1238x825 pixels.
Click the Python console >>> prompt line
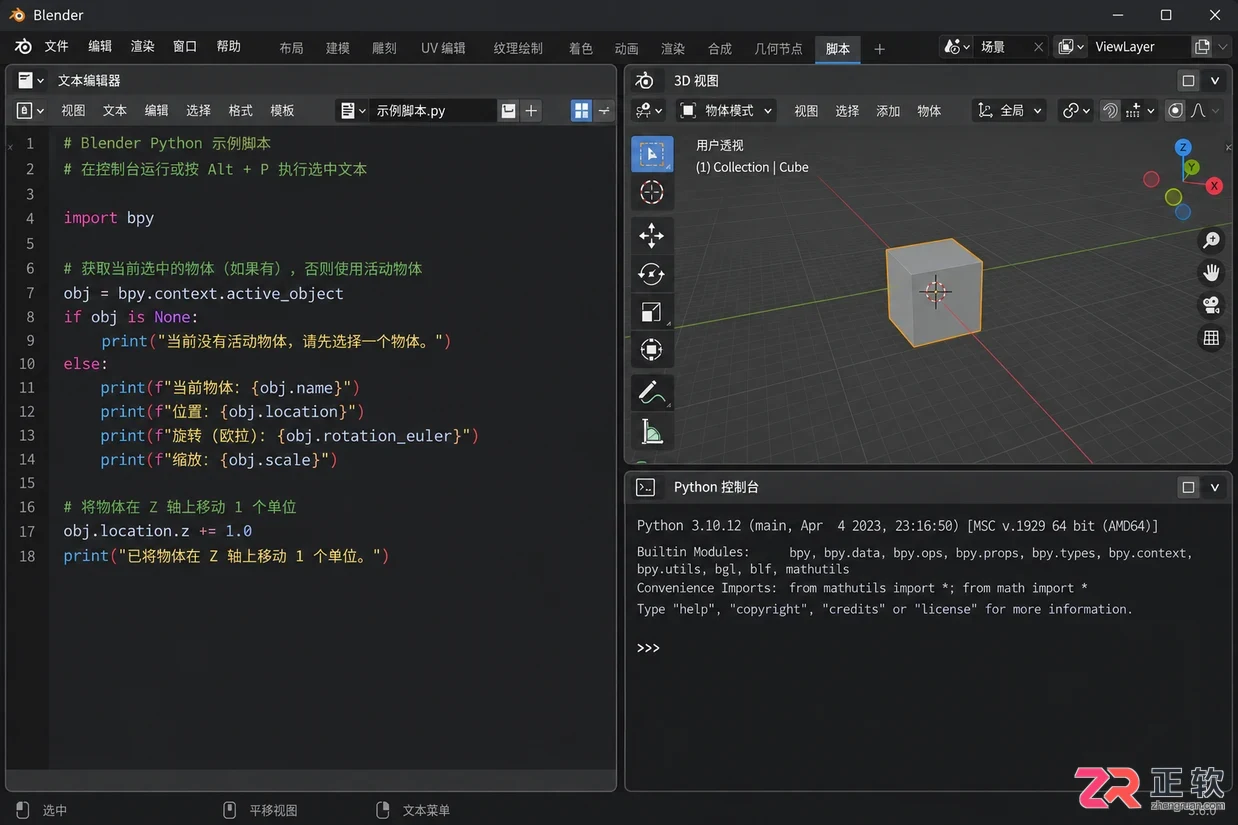tap(649, 648)
